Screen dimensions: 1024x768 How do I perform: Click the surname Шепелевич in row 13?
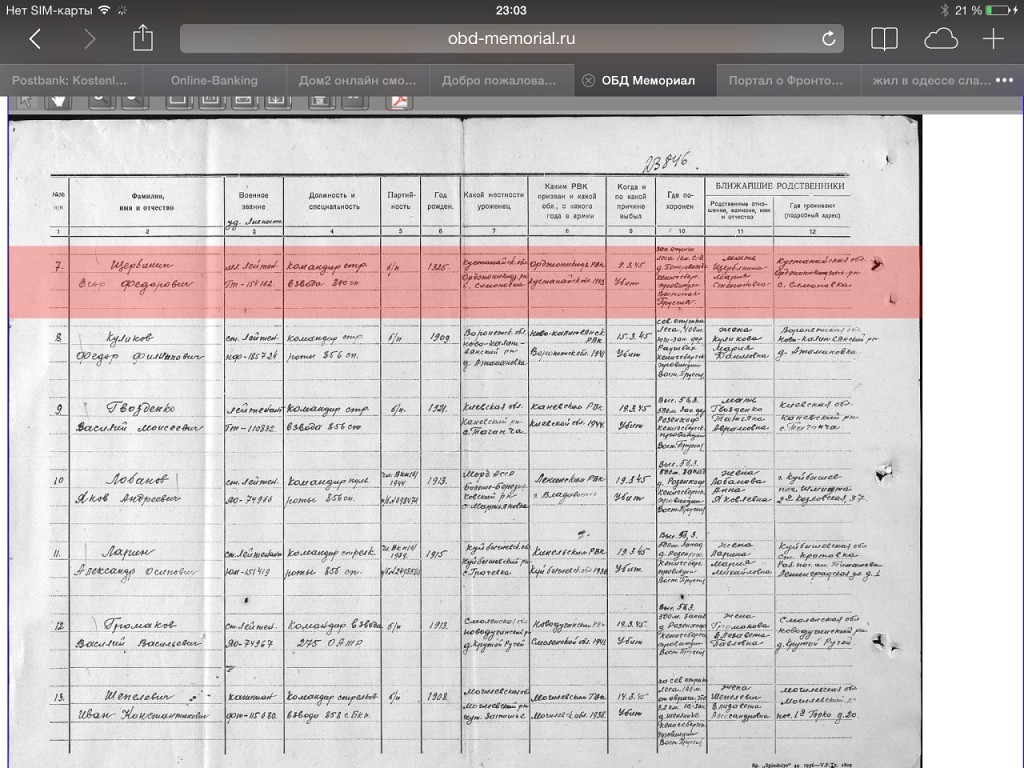point(138,696)
